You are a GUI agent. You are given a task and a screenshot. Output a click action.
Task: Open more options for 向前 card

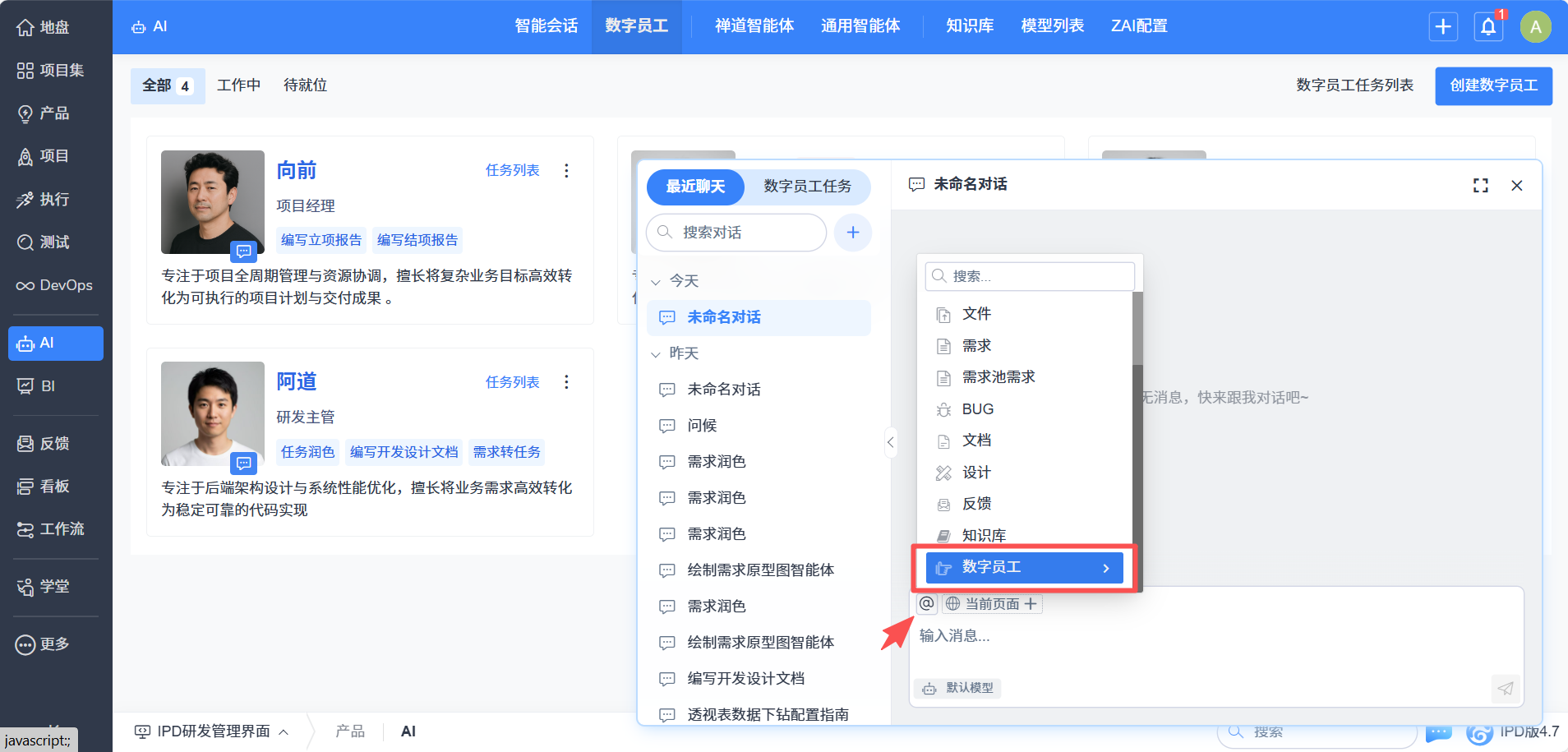pyautogui.click(x=566, y=170)
